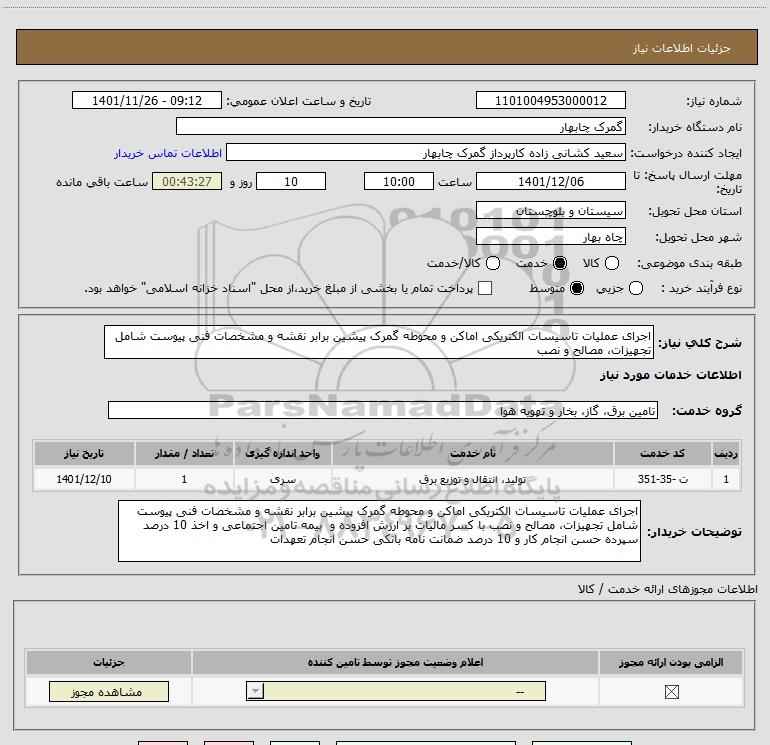Select the کالا radio button
Image resolution: width=770 pixels, height=745 pixels.
tap(612, 263)
